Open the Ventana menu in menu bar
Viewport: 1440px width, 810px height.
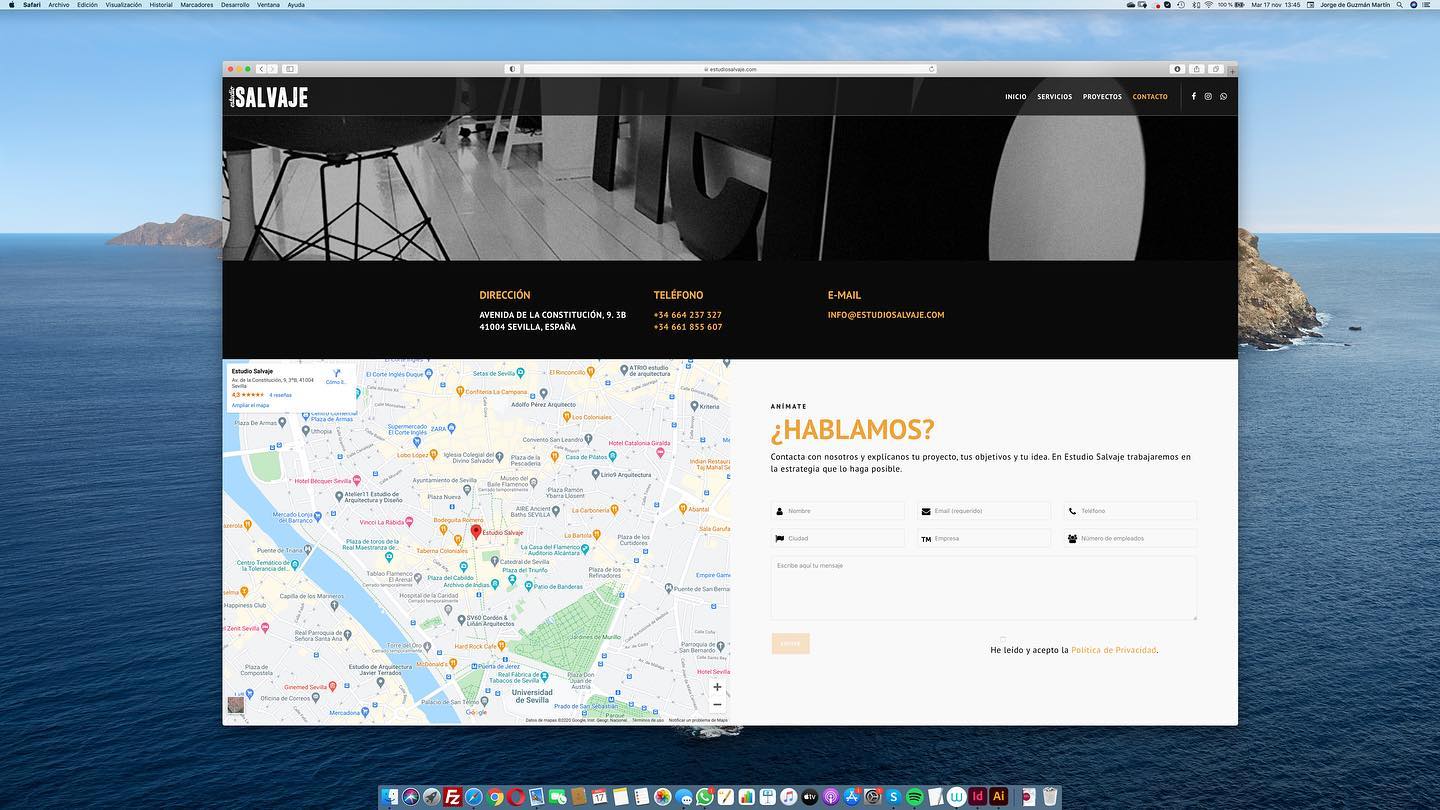268,5
